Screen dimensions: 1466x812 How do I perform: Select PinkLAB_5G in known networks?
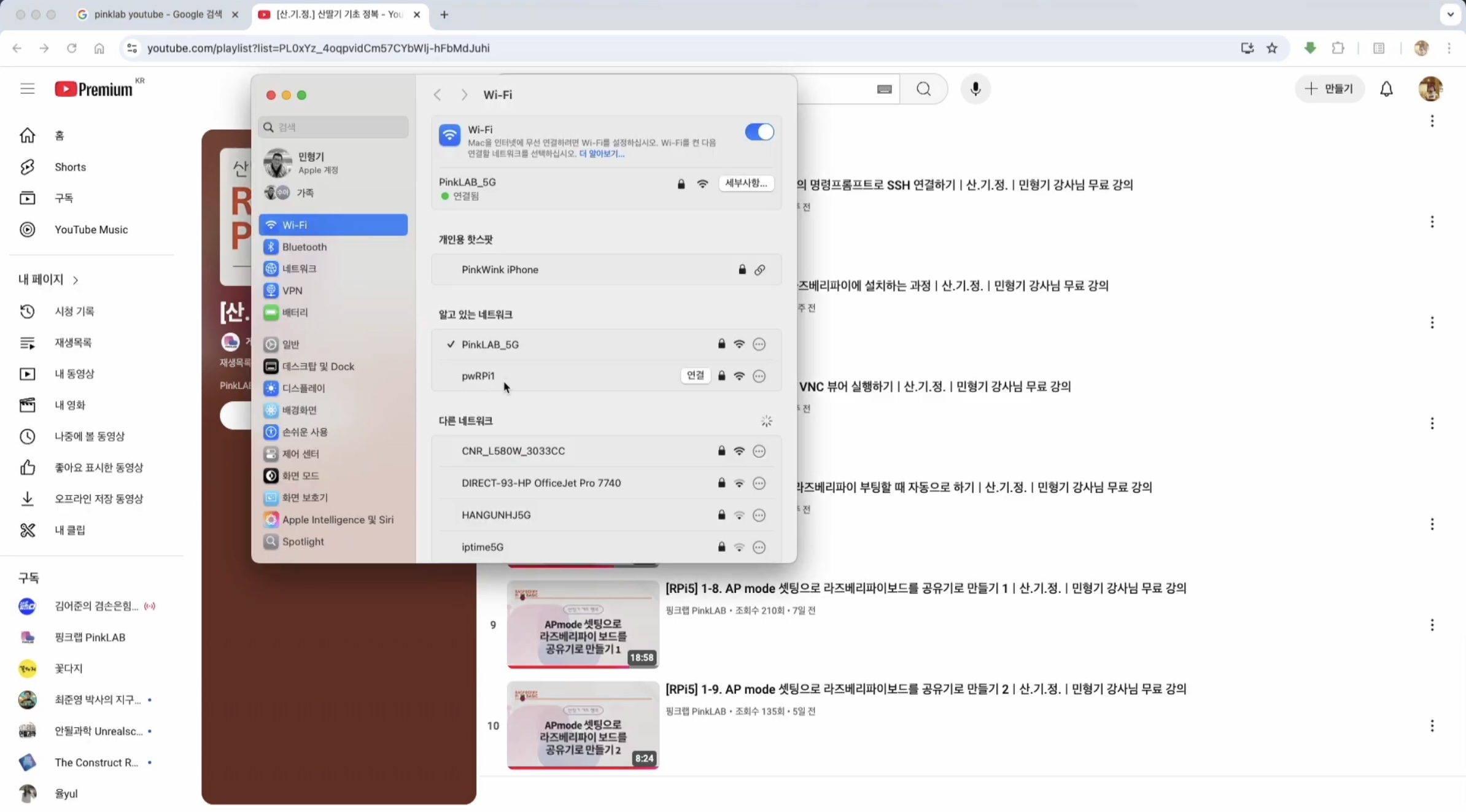pos(490,344)
